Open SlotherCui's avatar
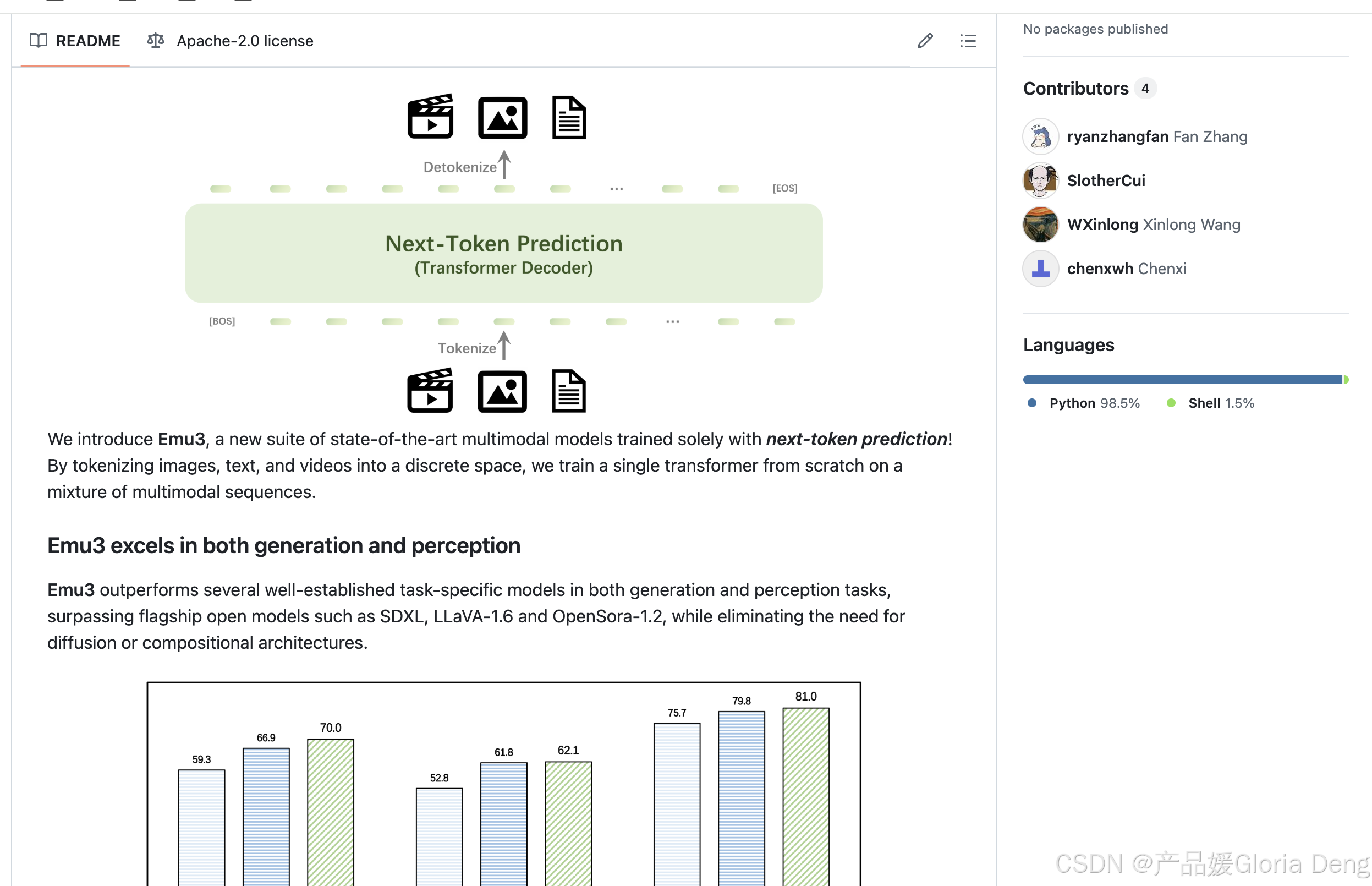Screen dimensions: 1372x886 (1040, 181)
